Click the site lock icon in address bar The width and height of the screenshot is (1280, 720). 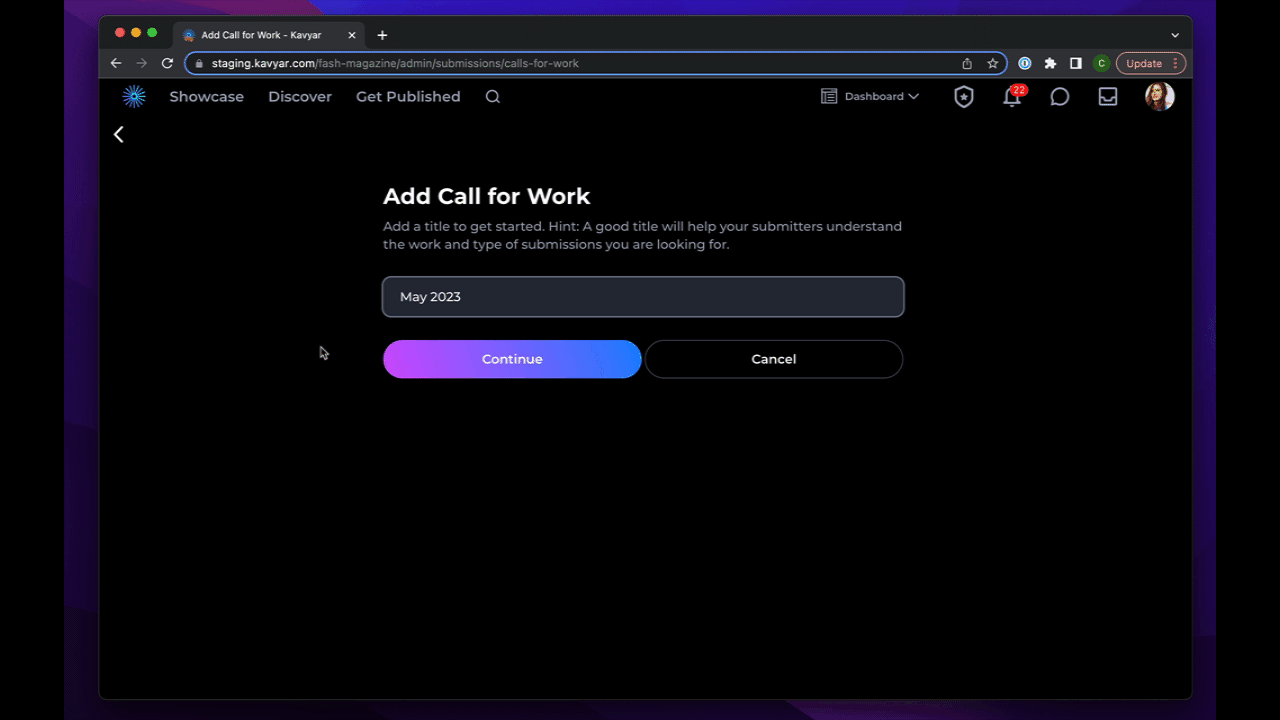tap(199, 63)
